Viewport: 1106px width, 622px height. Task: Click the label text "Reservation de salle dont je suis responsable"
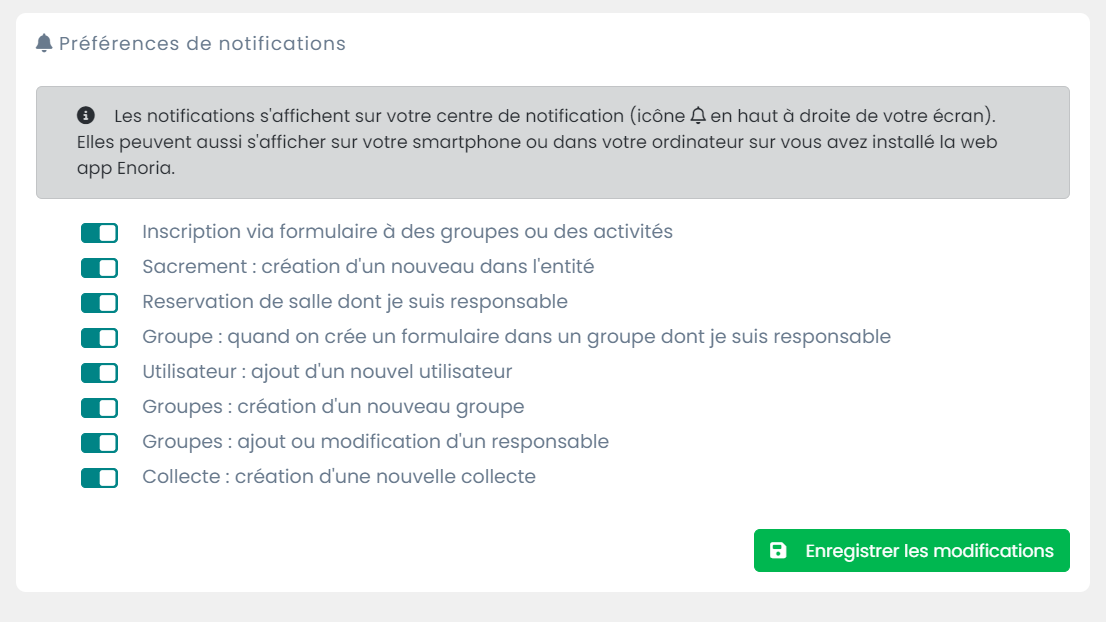pyautogui.click(x=355, y=302)
